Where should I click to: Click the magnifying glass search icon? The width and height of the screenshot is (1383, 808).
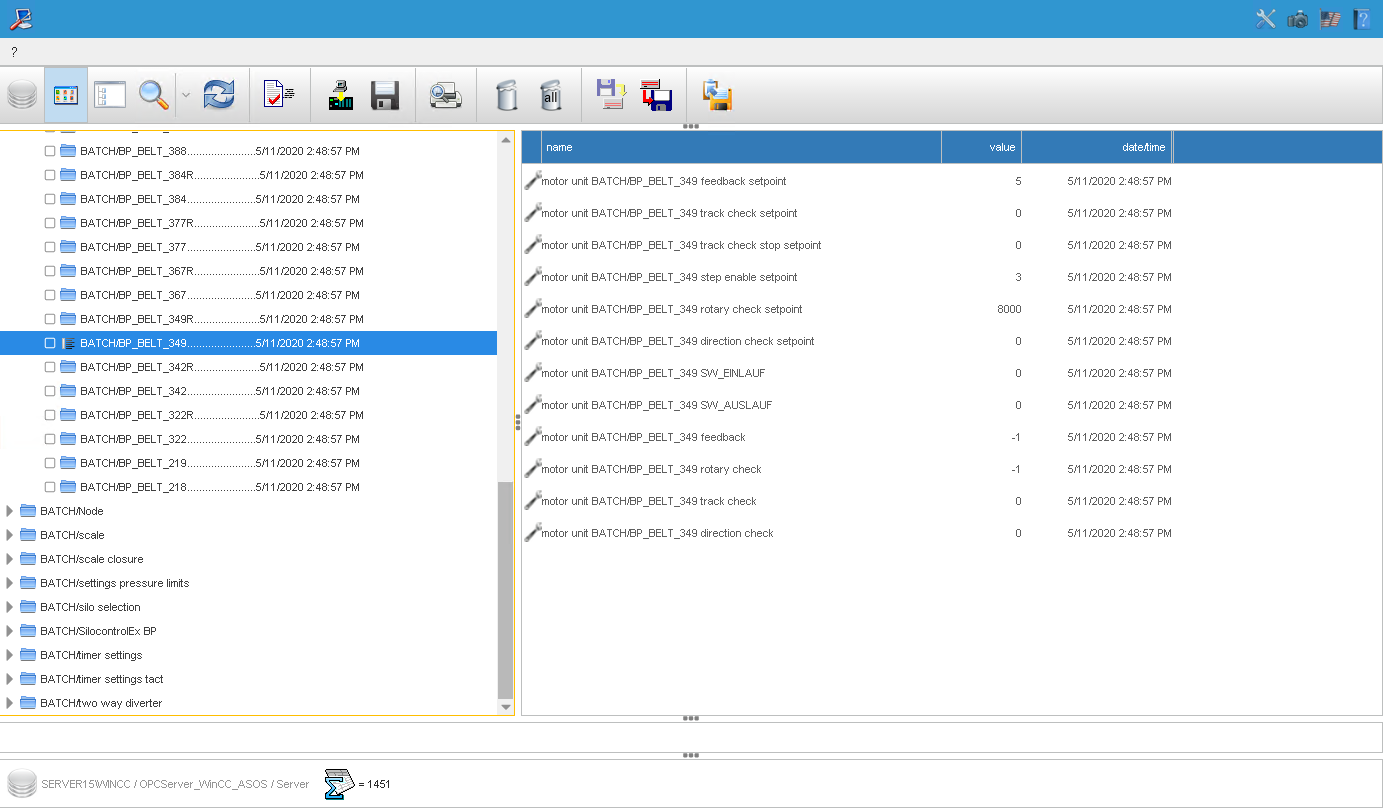(x=153, y=95)
